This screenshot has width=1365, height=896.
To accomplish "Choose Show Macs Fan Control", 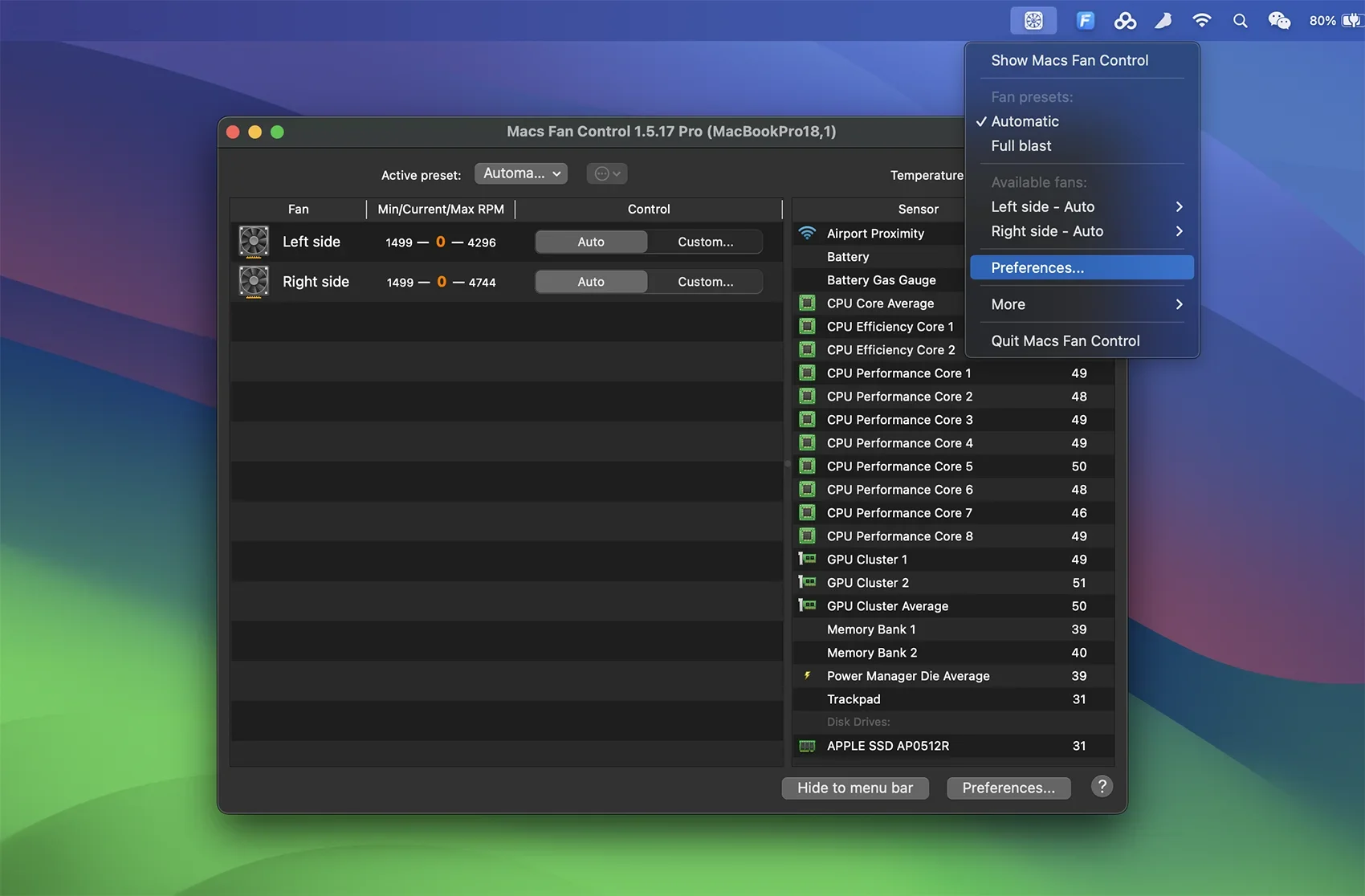I will 1081,60.
